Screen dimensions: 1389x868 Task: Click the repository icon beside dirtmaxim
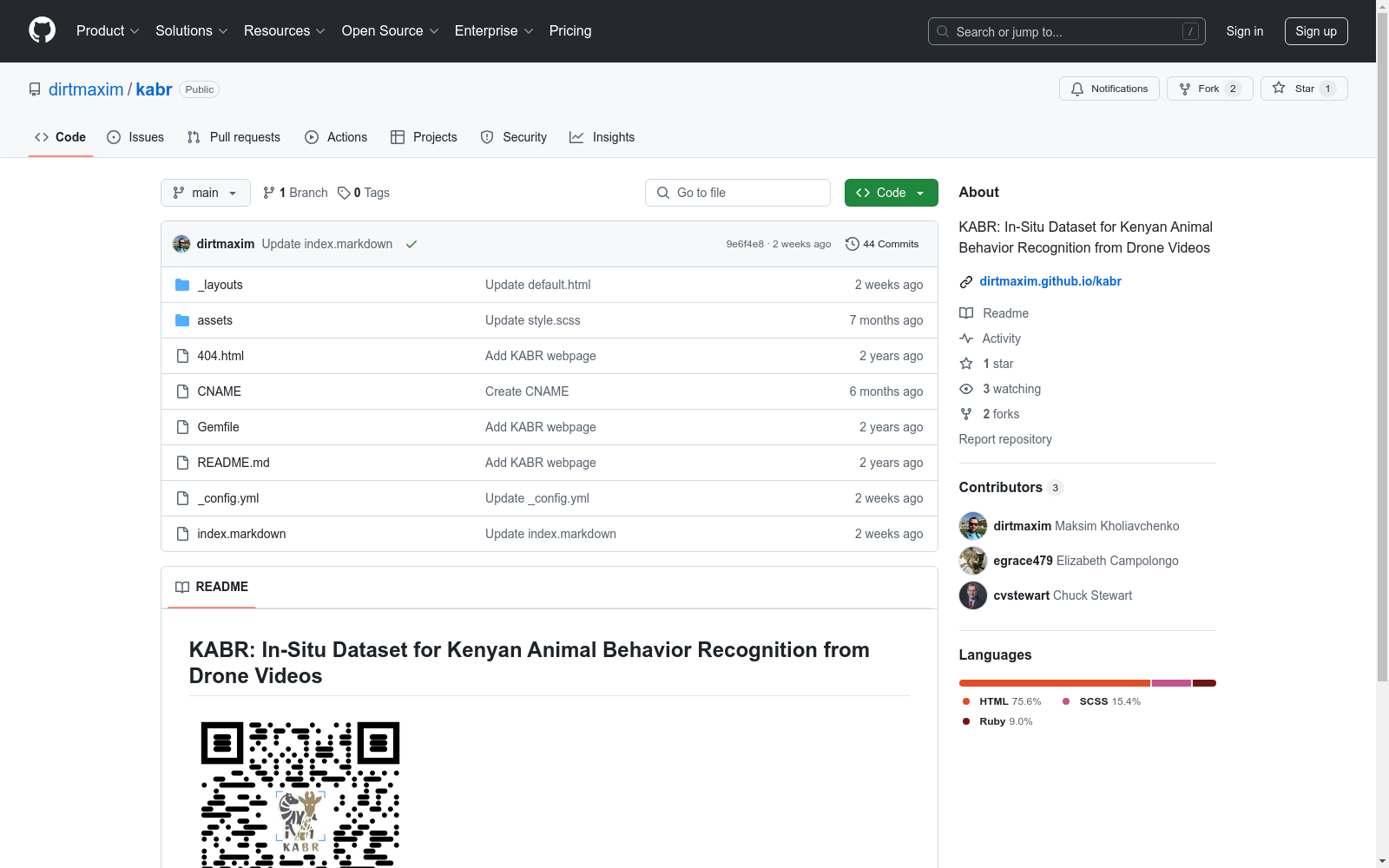pos(35,89)
